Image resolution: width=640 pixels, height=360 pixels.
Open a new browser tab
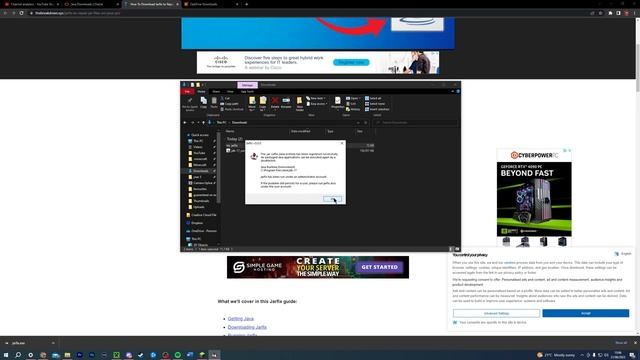[247, 4]
